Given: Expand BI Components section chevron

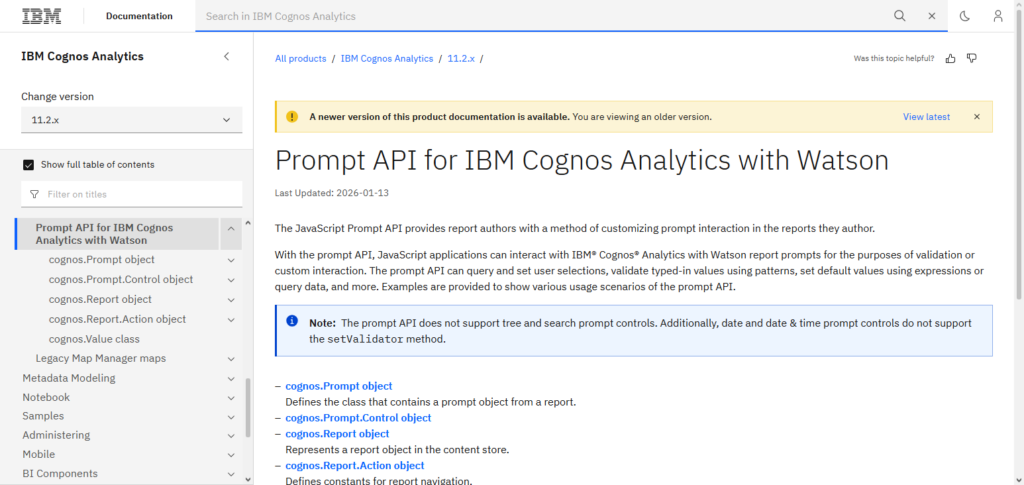Looking at the screenshot, I should [x=231, y=474].
